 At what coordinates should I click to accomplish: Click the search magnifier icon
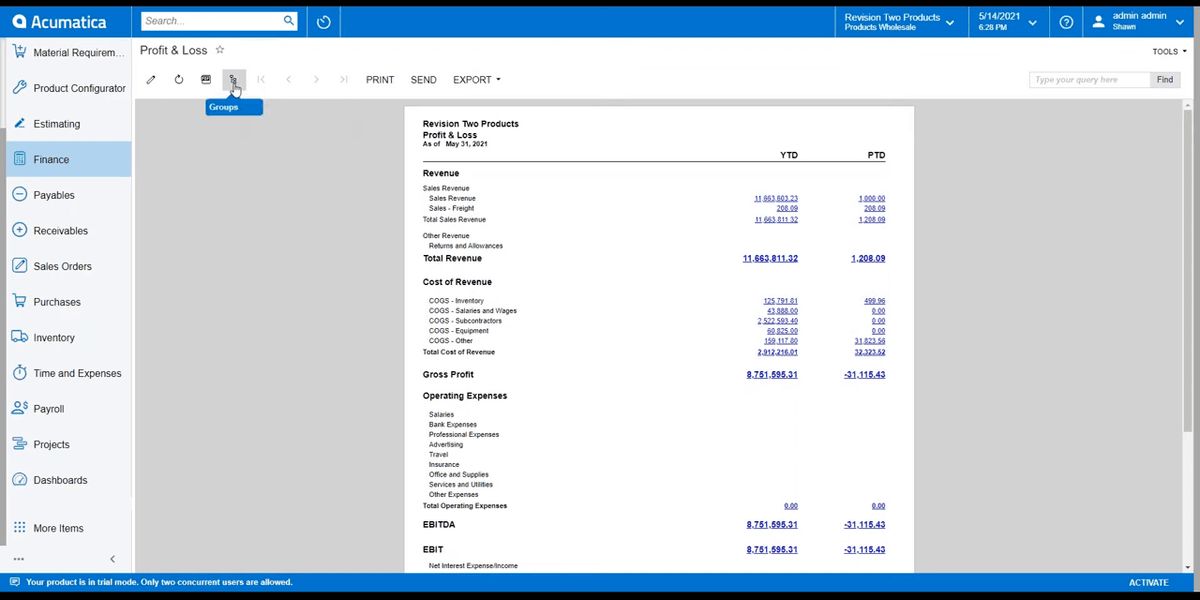288,20
